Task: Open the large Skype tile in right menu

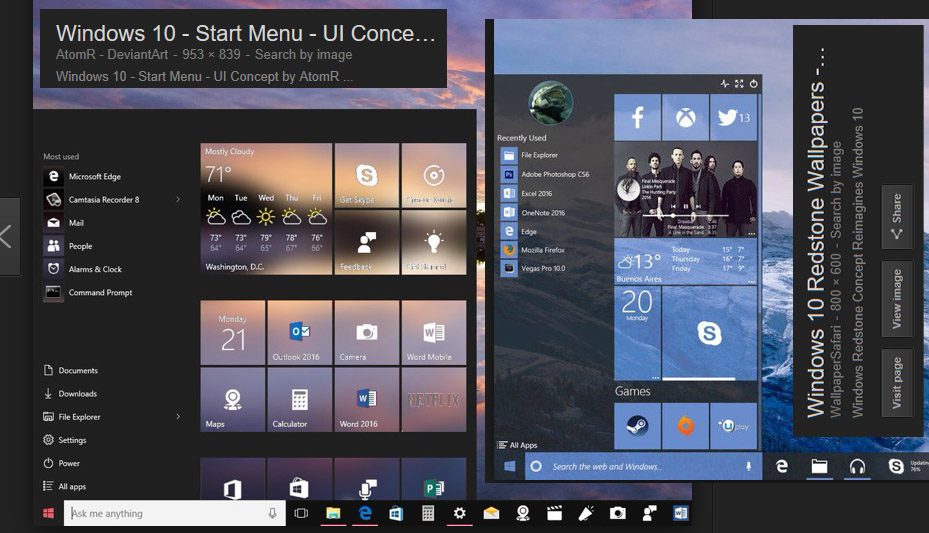Action: [x=709, y=333]
